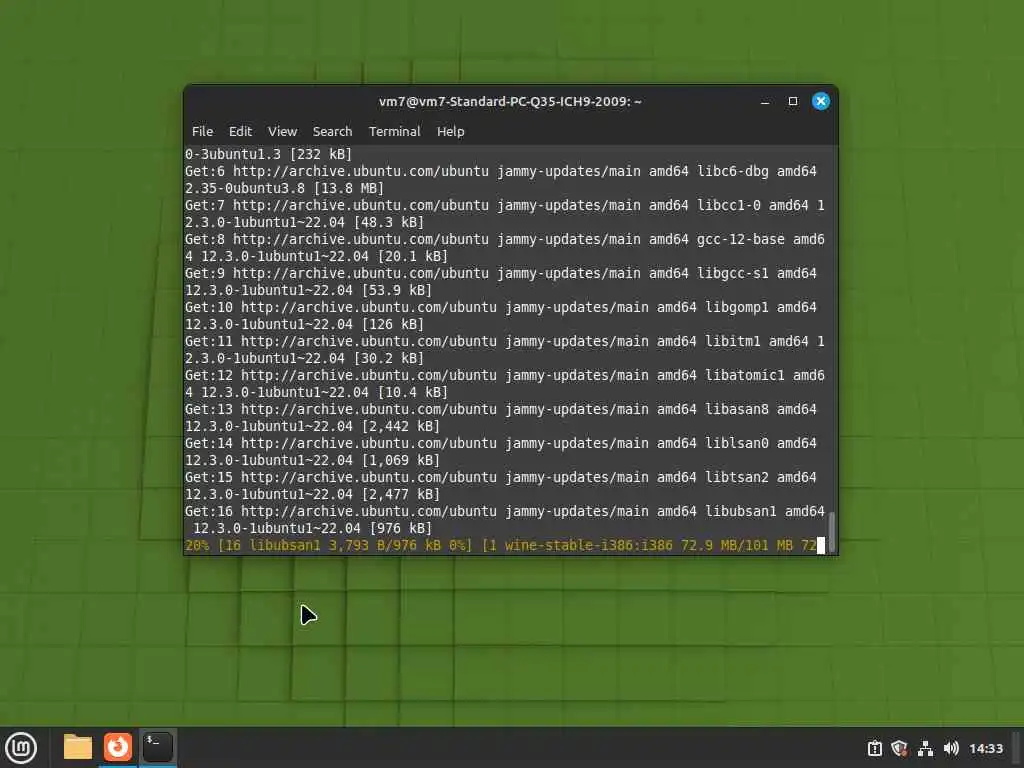Open the clipboard notification tray icon
1024x768 pixels.
point(874,748)
